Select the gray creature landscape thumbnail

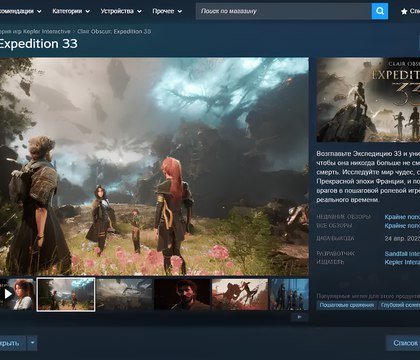click(124, 294)
